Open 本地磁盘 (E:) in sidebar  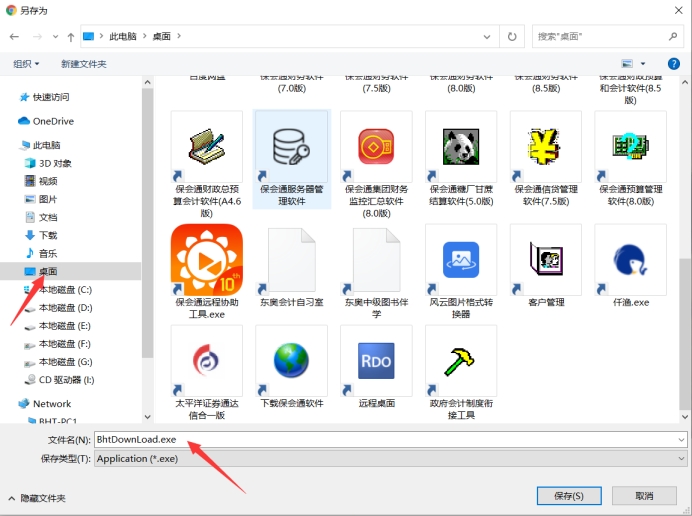point(57,326)
